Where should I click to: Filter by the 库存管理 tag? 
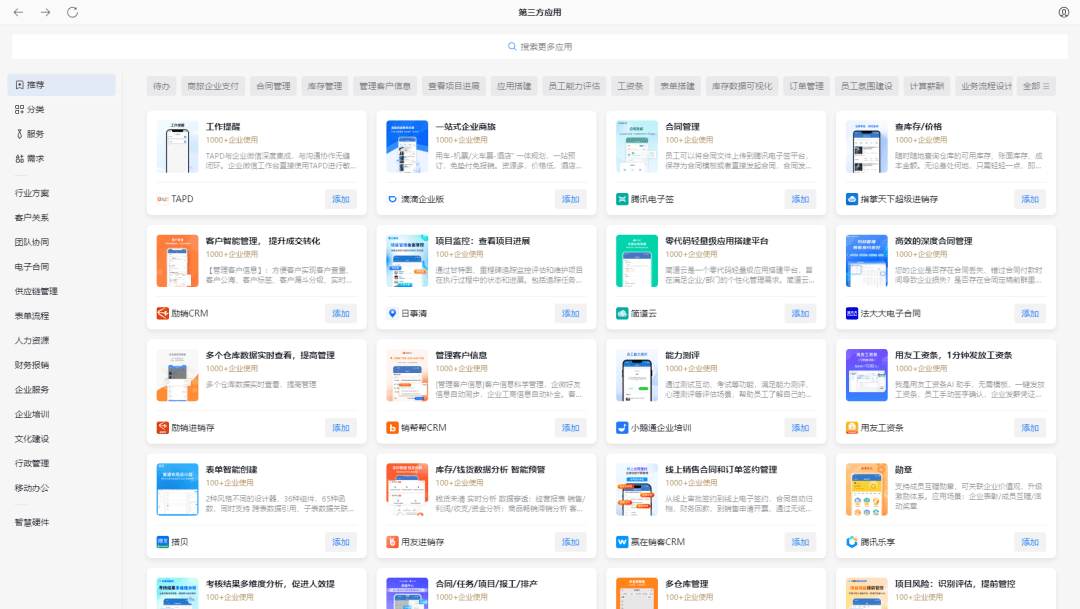324,86
